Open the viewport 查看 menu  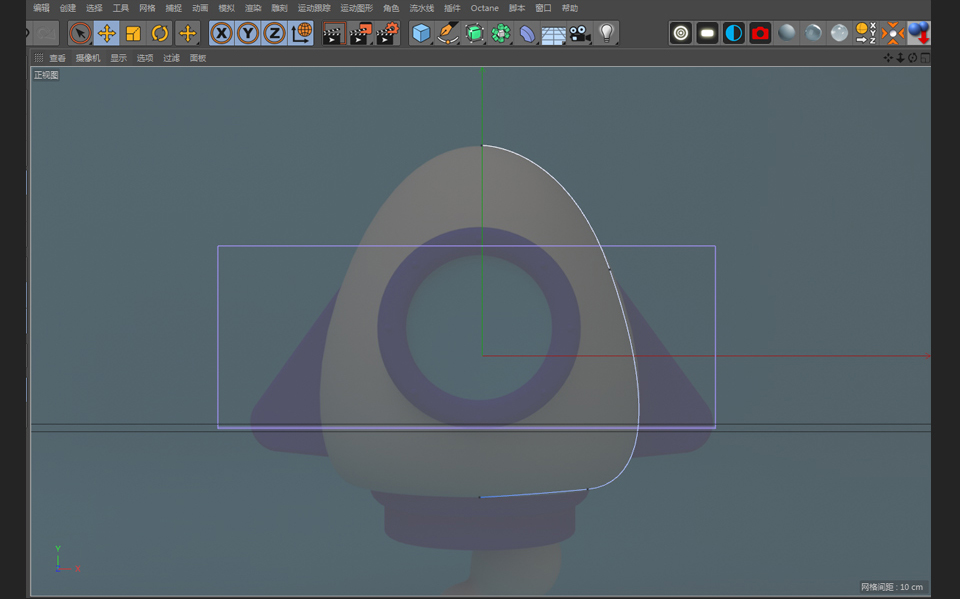pos(58,58)
